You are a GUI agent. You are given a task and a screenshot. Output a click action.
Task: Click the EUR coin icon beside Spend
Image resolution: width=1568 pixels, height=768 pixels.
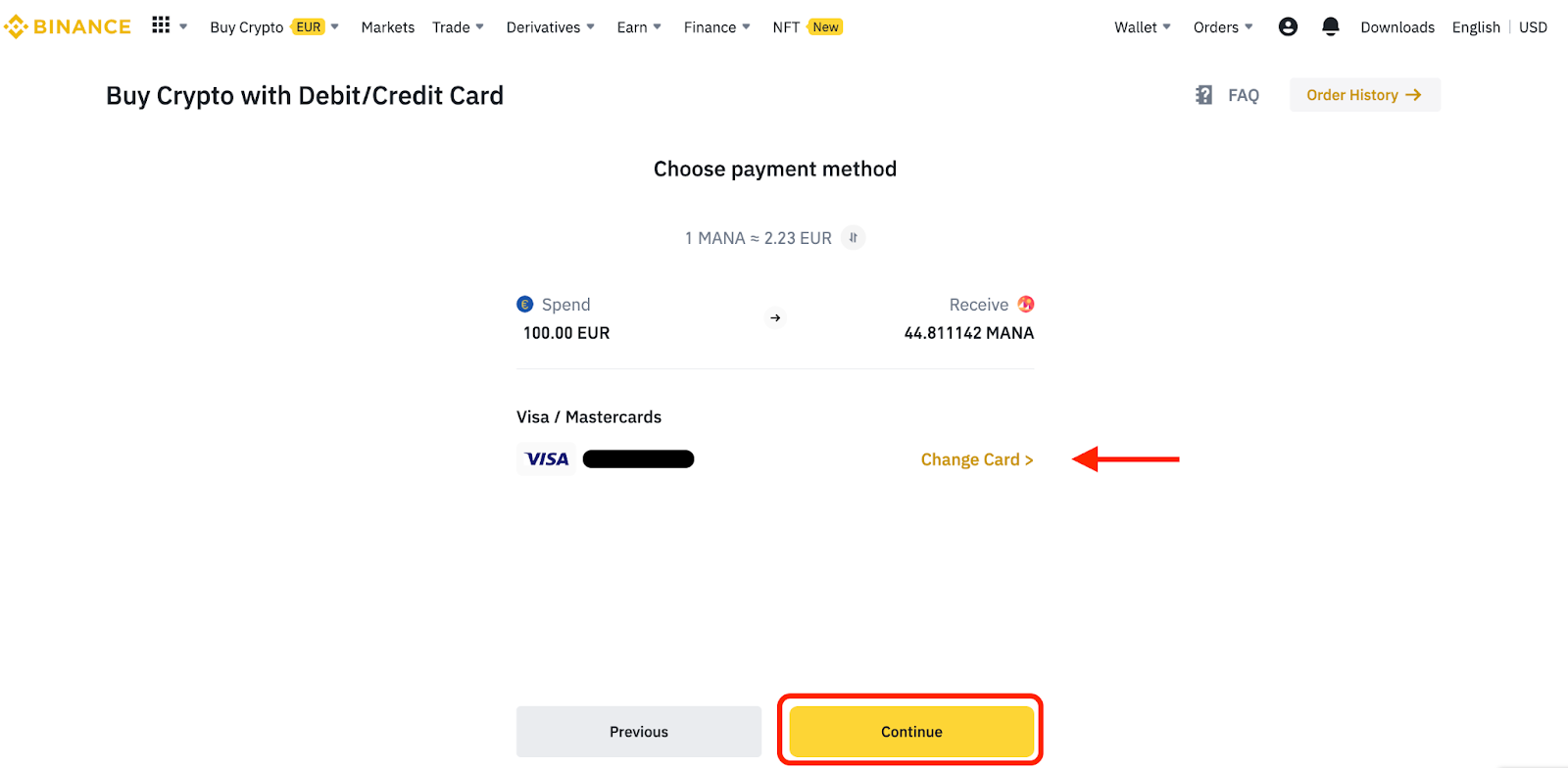tap(525, 304)
